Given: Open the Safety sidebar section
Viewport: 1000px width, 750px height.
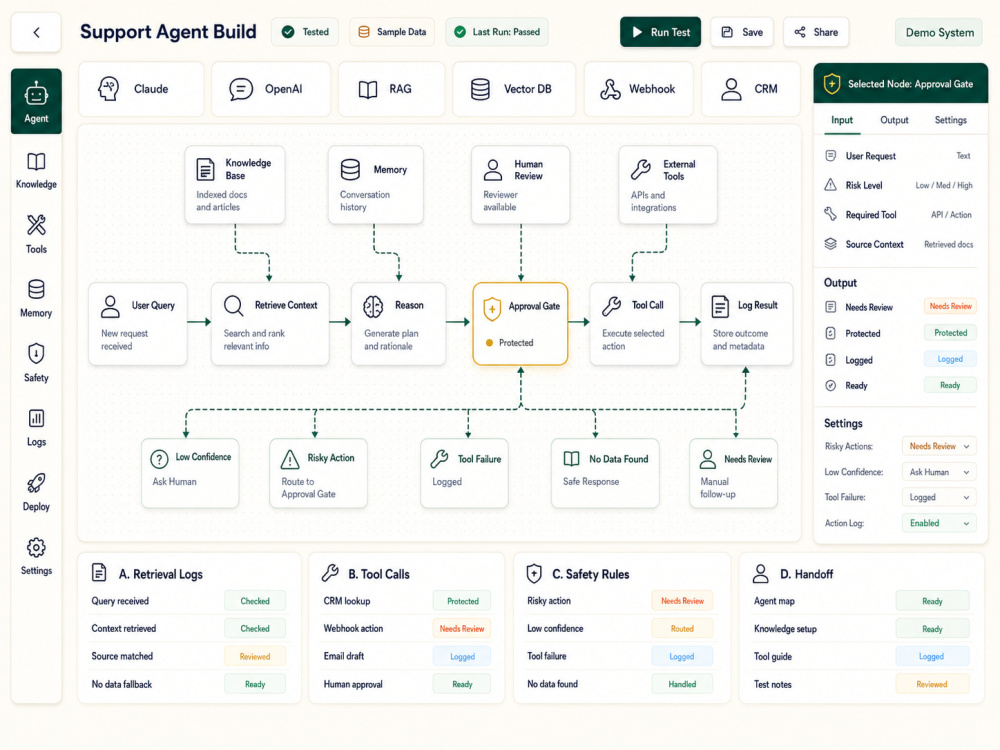Looking at the screenshot, I should [x=36, y=363].
